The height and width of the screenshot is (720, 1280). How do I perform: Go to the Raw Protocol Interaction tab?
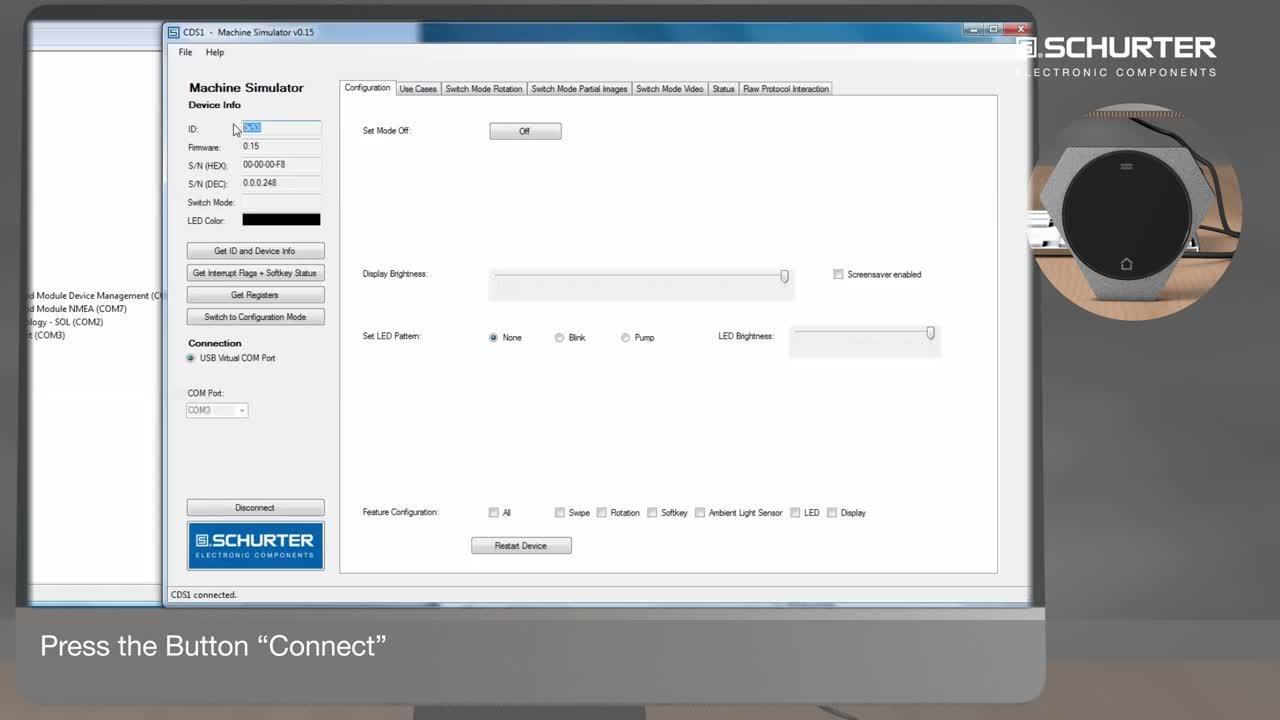point(786,89)
